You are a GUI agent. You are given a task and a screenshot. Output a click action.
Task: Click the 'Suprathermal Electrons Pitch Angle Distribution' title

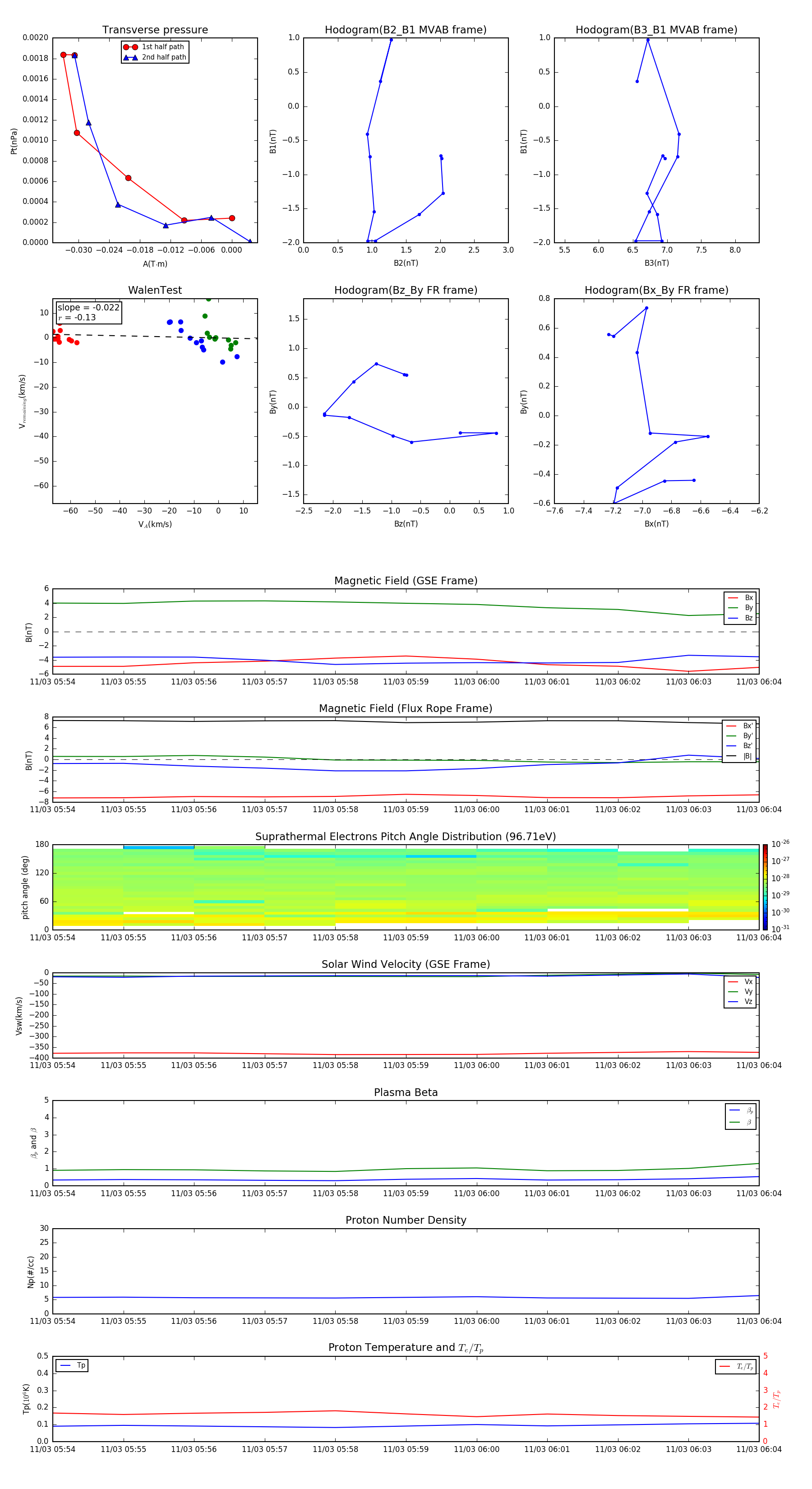point(406,837)
